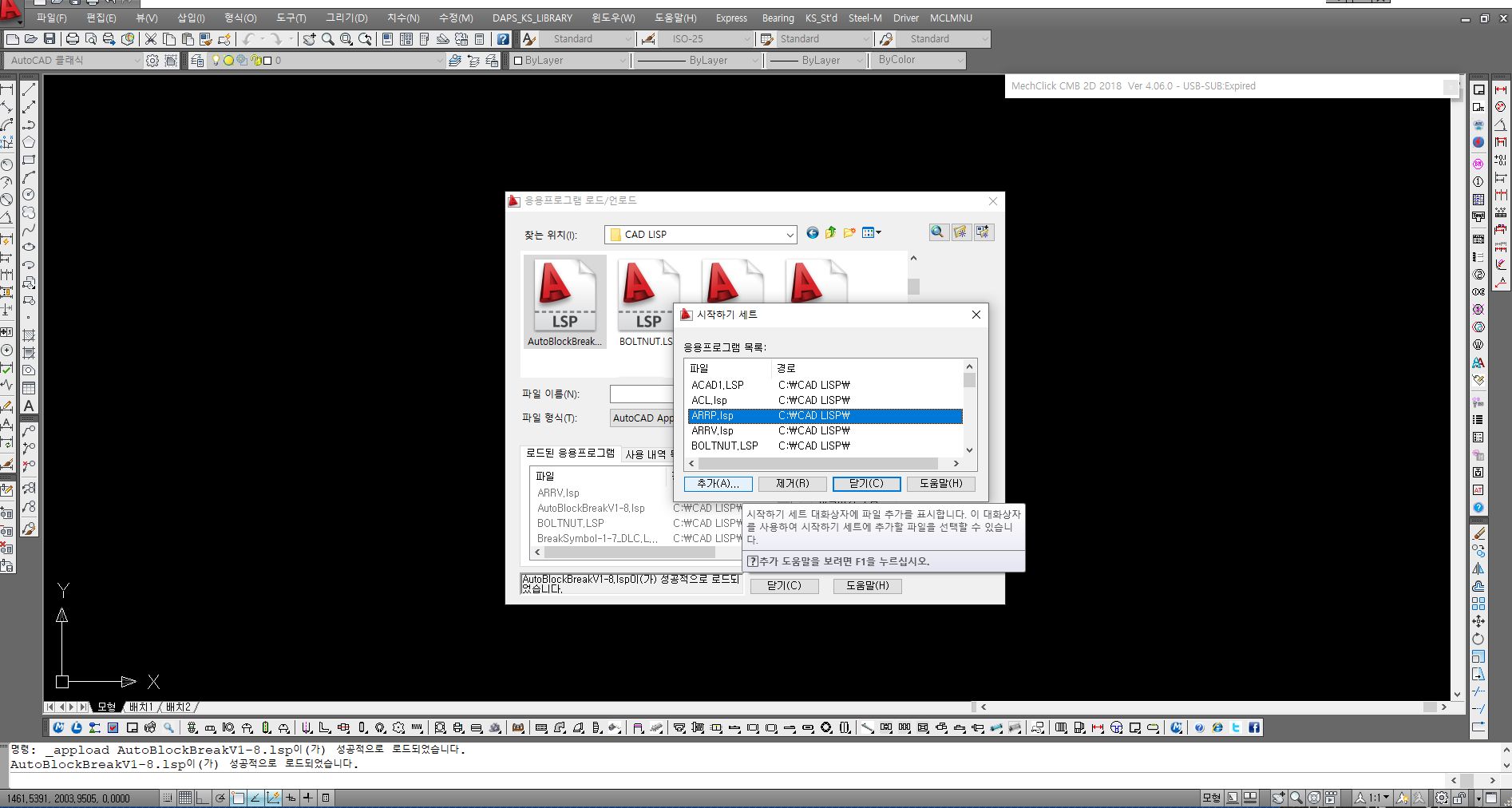1512x808 pixels.
Task: Click the Text Style 'A' brush icon
Action: (x=529, y=39)
